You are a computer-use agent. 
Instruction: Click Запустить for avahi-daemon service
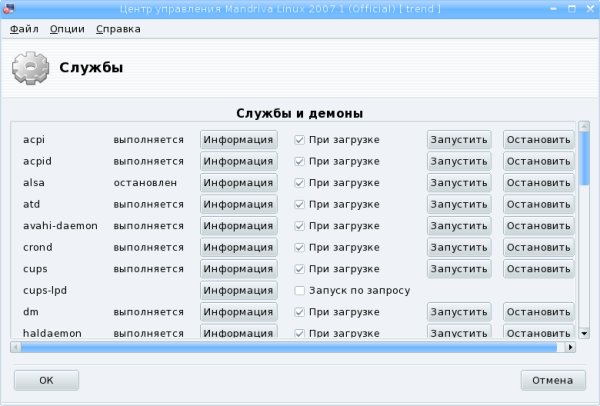(459, 226)
